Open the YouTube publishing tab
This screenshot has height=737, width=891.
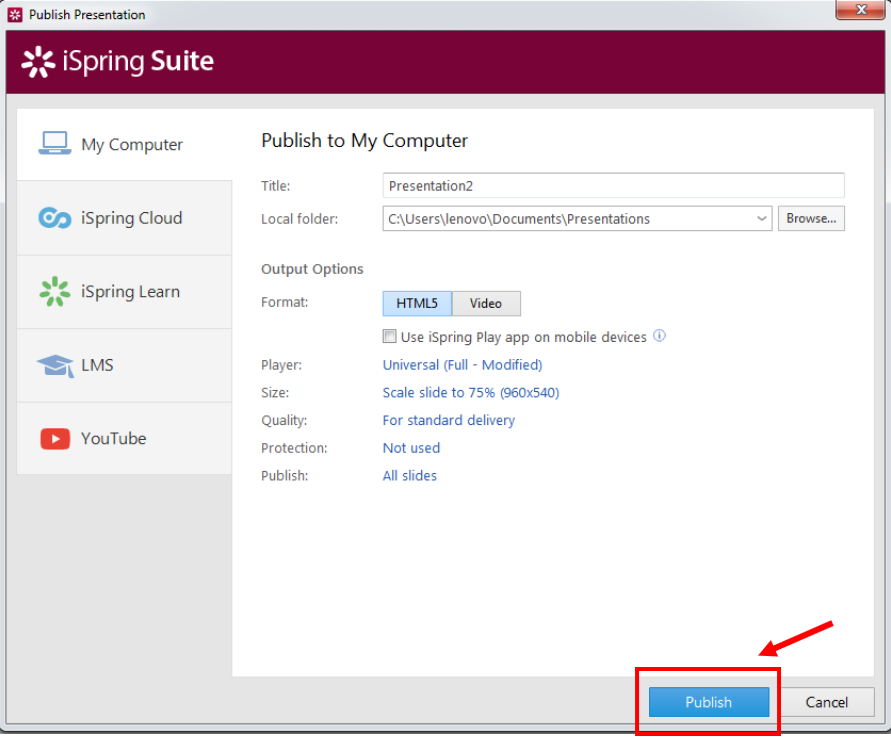(124, 439)
